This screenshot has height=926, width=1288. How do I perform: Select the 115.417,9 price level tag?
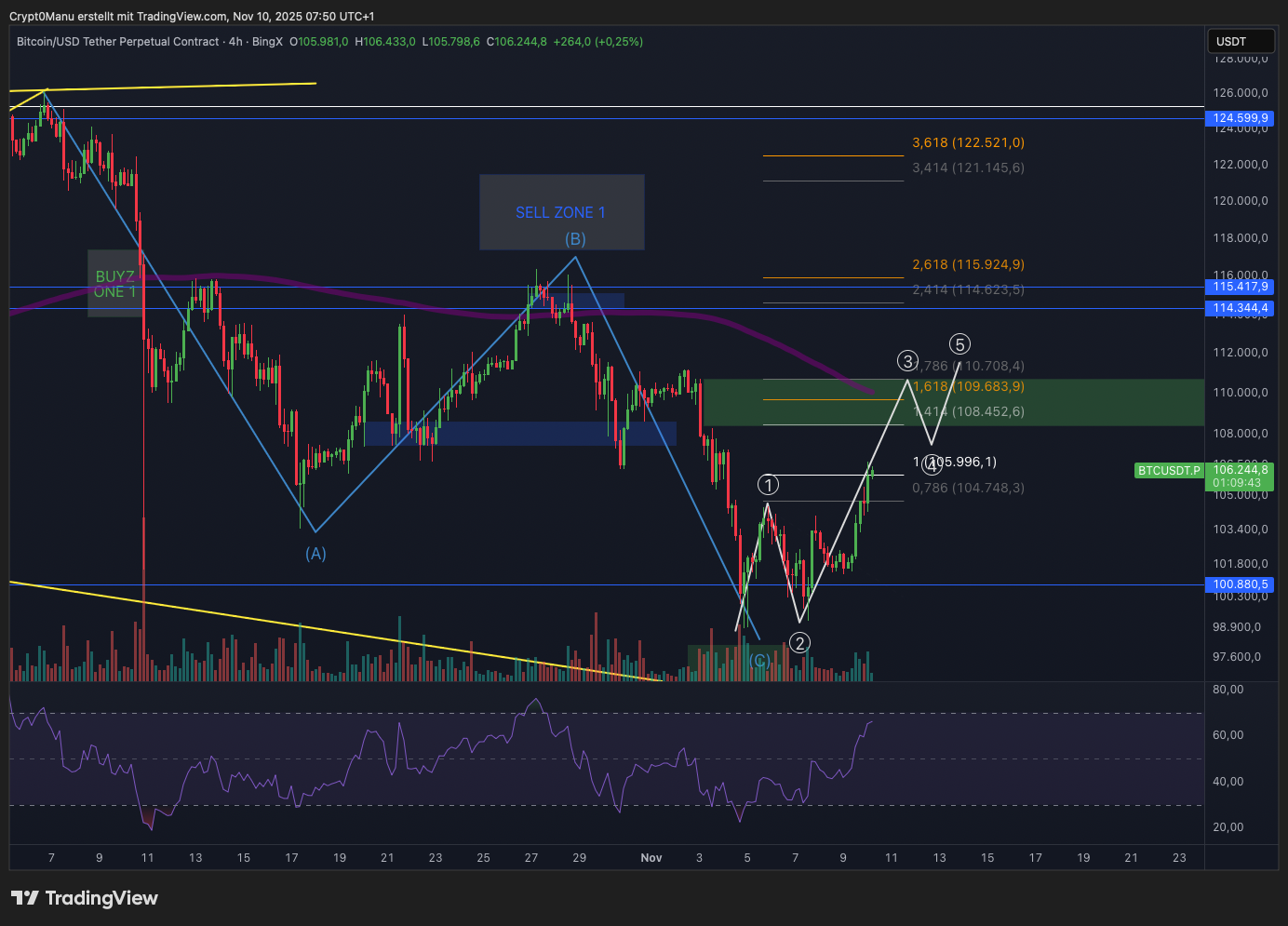pos(1241,287)
